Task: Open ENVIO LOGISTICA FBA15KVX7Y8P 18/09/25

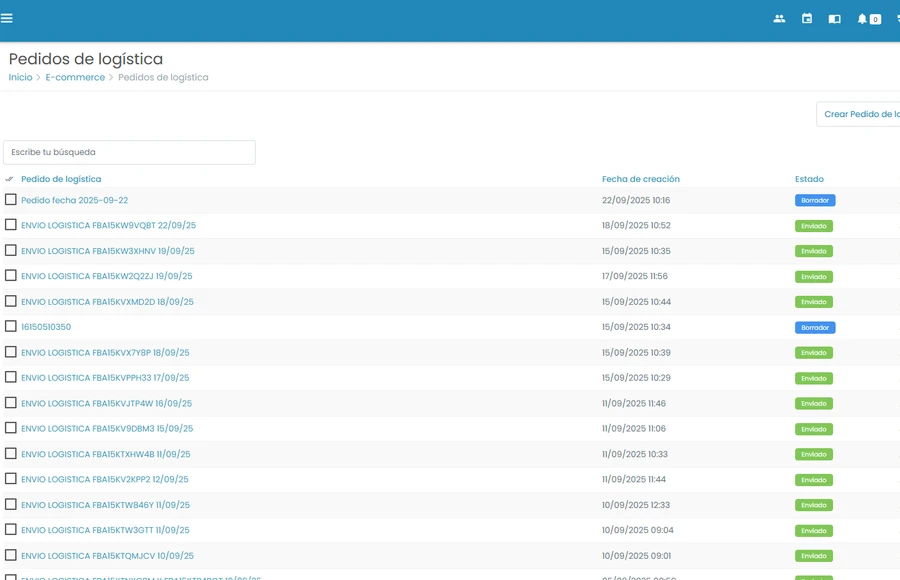Action: click(105, 353)
